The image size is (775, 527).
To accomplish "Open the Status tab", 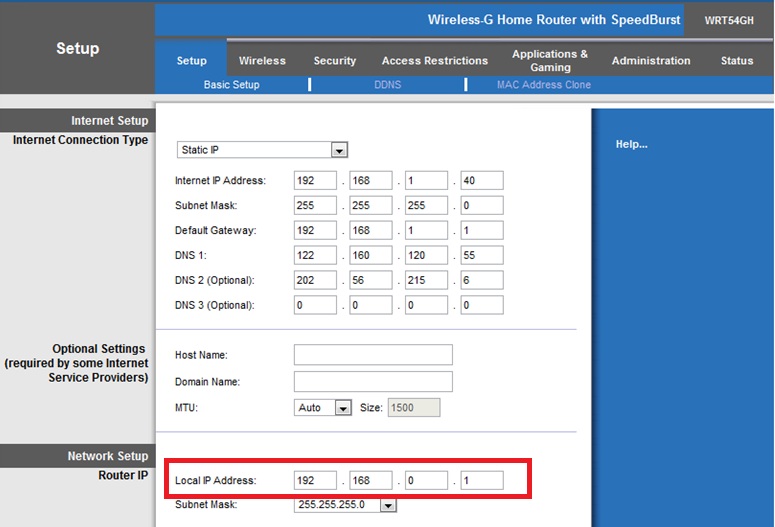I will [737, 60].
